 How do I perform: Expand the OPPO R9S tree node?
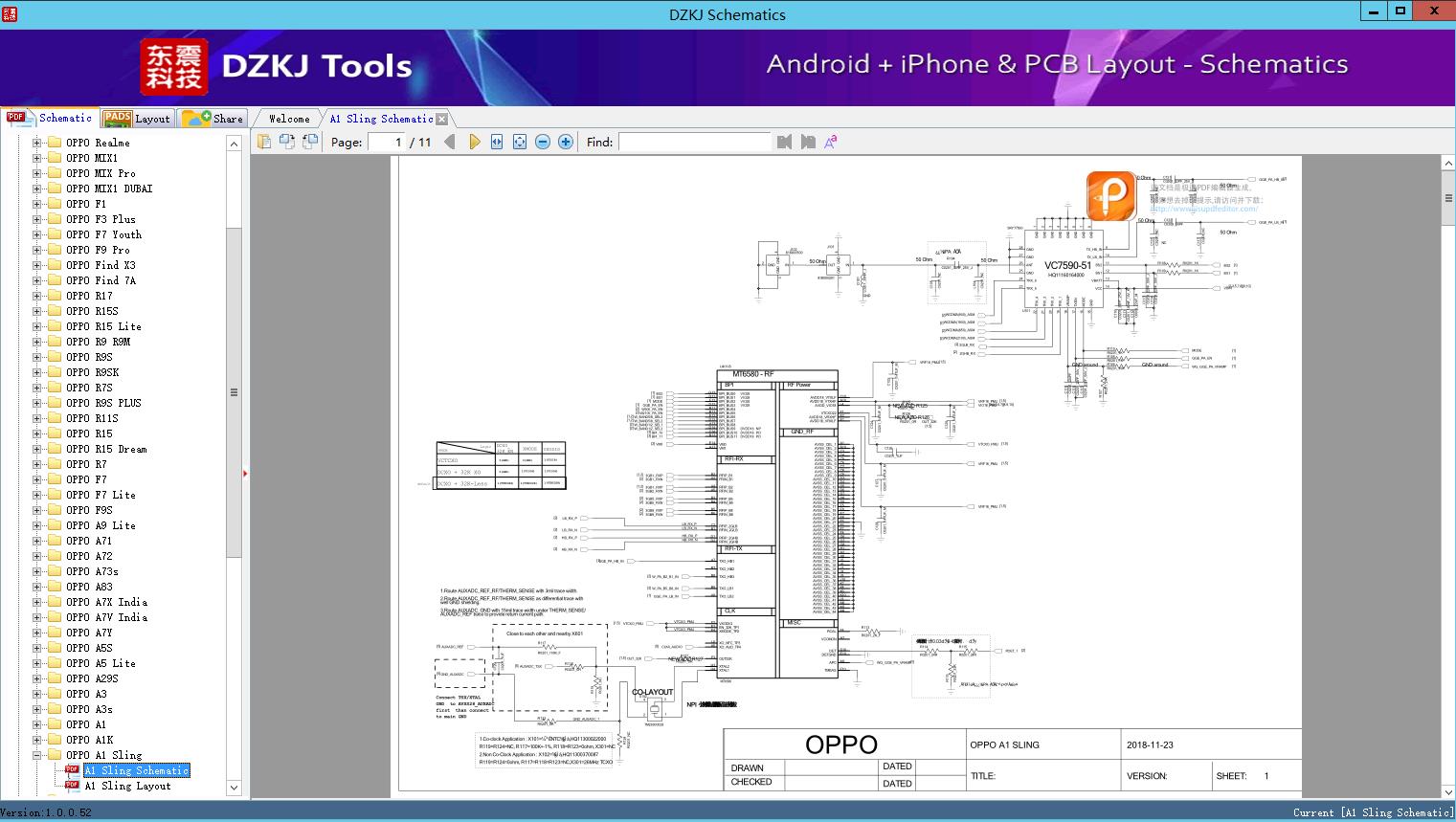click(36, 357)
